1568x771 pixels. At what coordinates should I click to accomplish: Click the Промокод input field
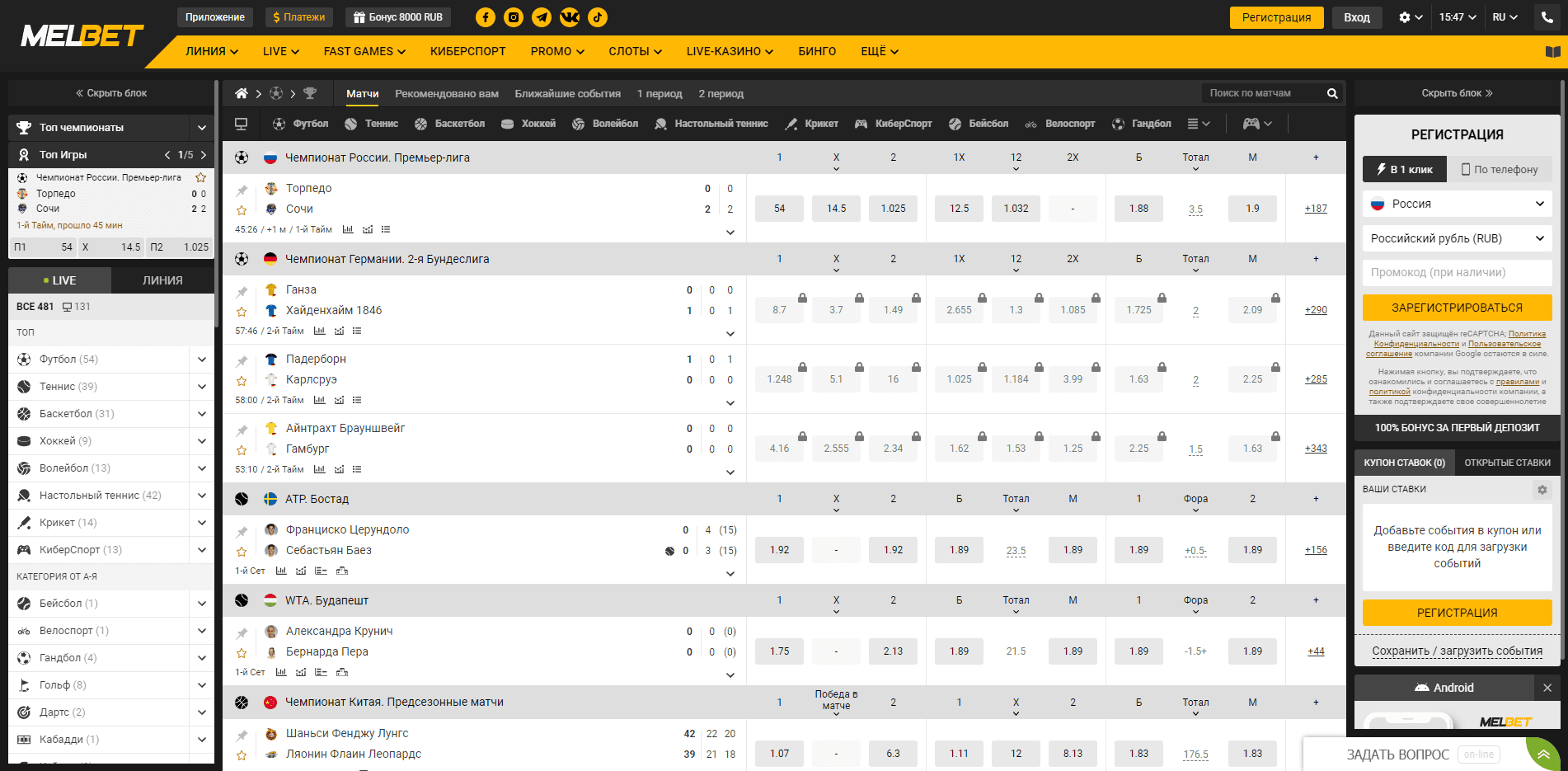pyautogui.click(x=1457, y=273)
